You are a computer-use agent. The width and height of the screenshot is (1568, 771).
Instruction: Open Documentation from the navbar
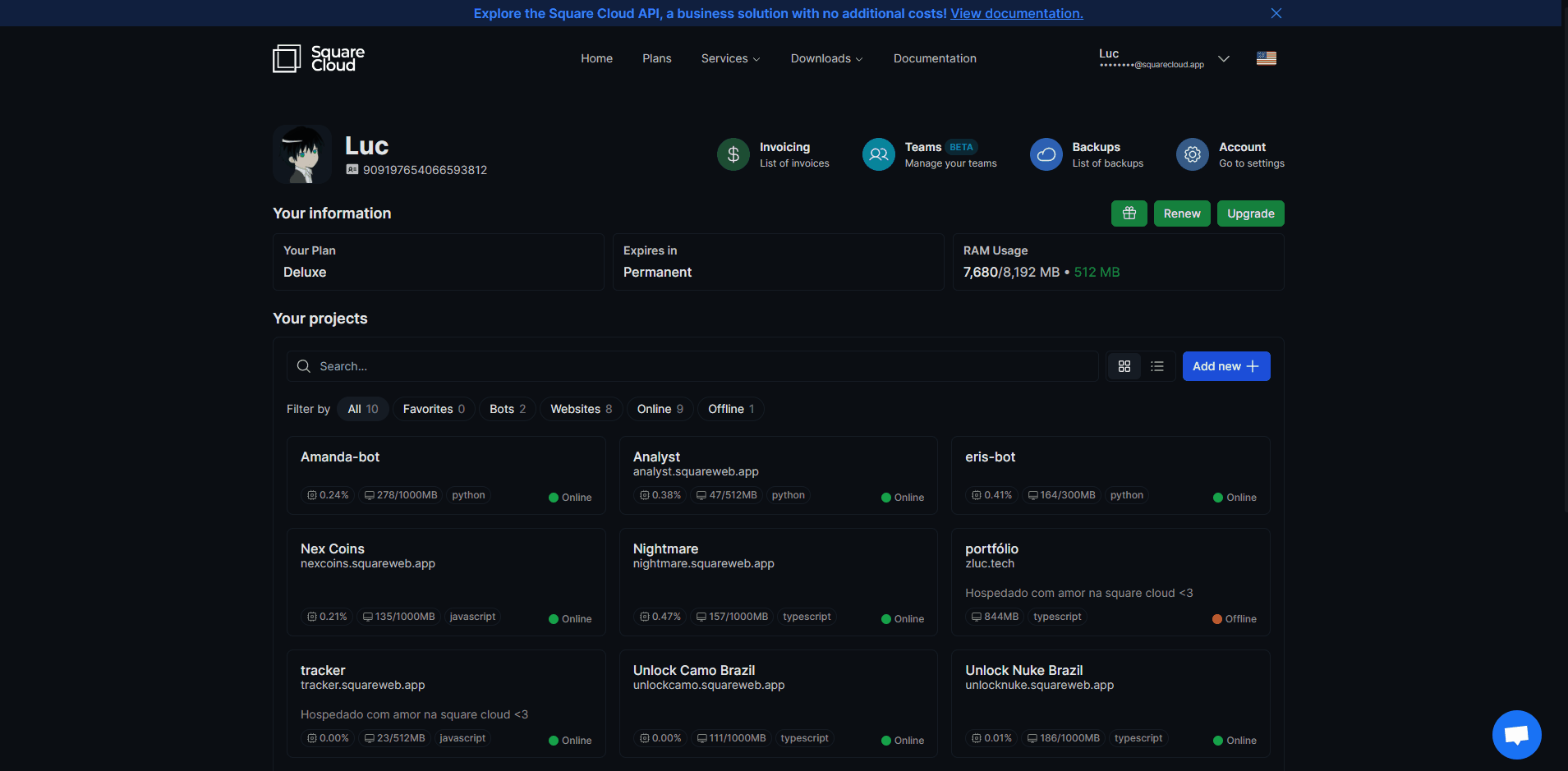[x=935, y=58]
